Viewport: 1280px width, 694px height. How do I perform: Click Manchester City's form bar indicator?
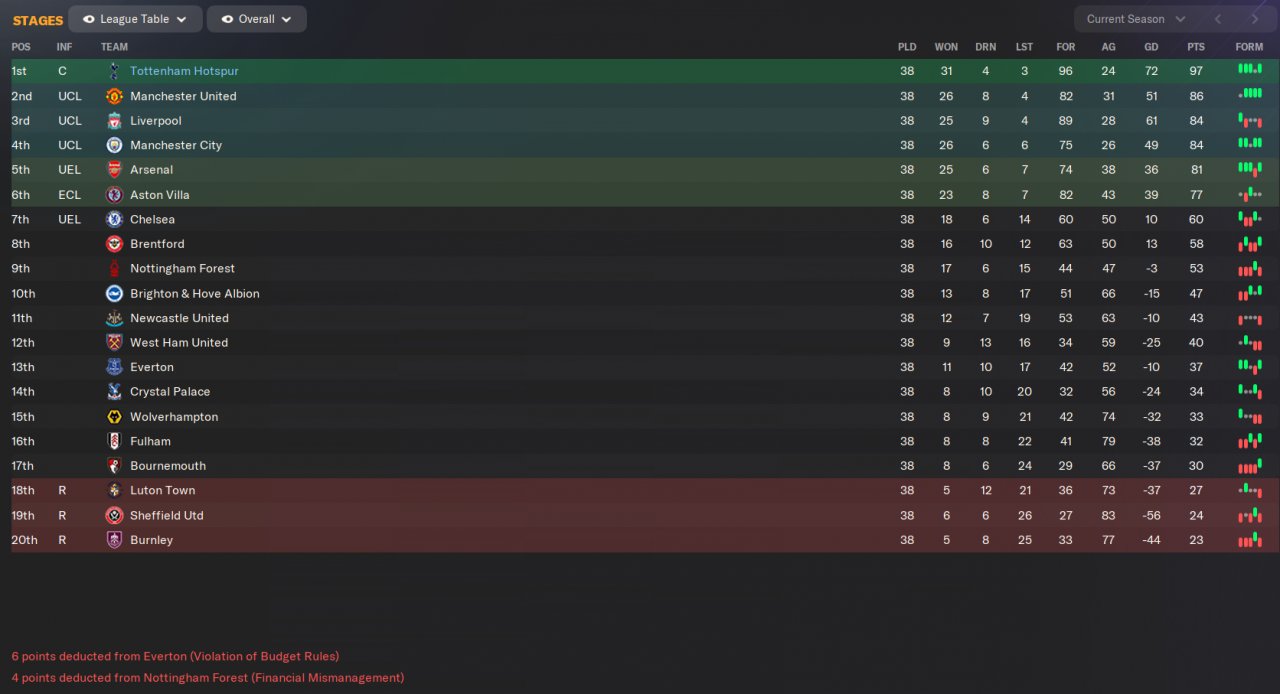point(1249,143)
